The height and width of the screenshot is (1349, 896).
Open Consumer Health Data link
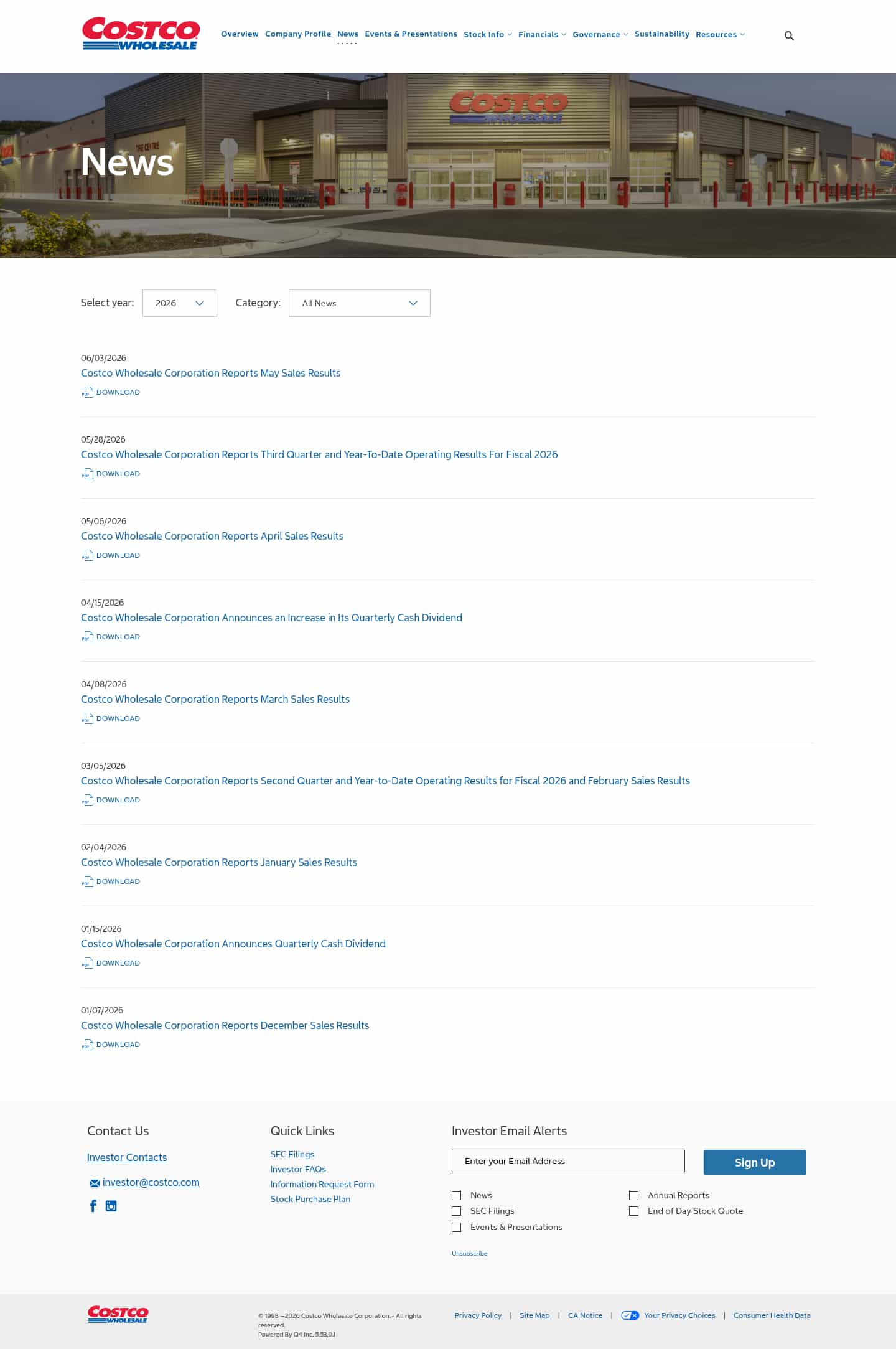pos(772,1315)
